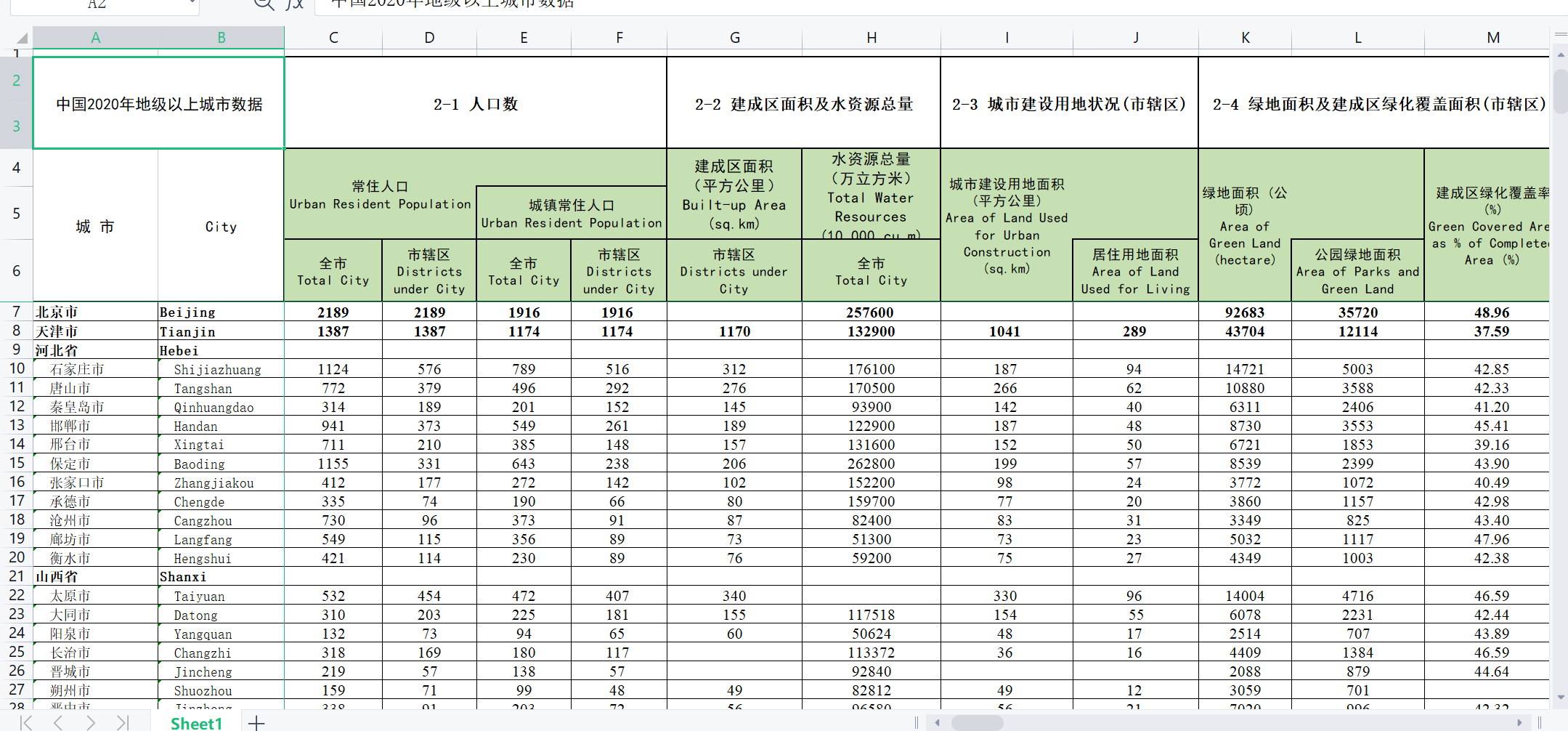Select the City header cell in column B
This screenshot has width=1568, height=731.
point(221,226)
